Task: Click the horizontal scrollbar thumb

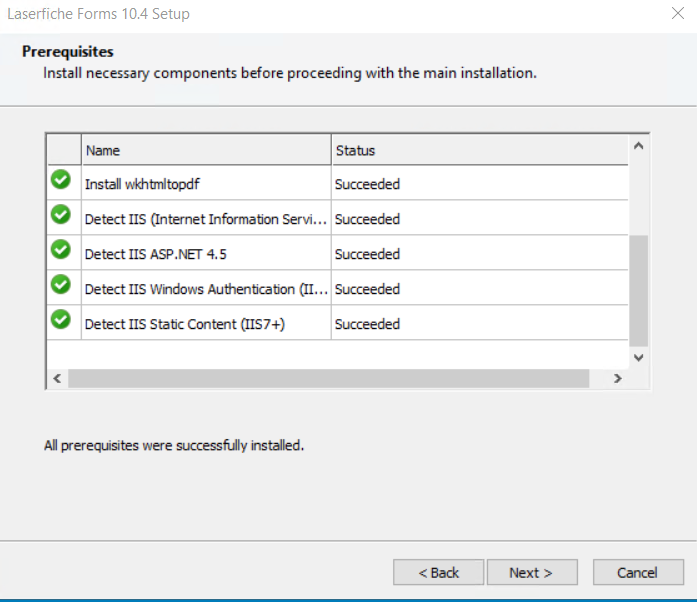Action: point(328,378)
